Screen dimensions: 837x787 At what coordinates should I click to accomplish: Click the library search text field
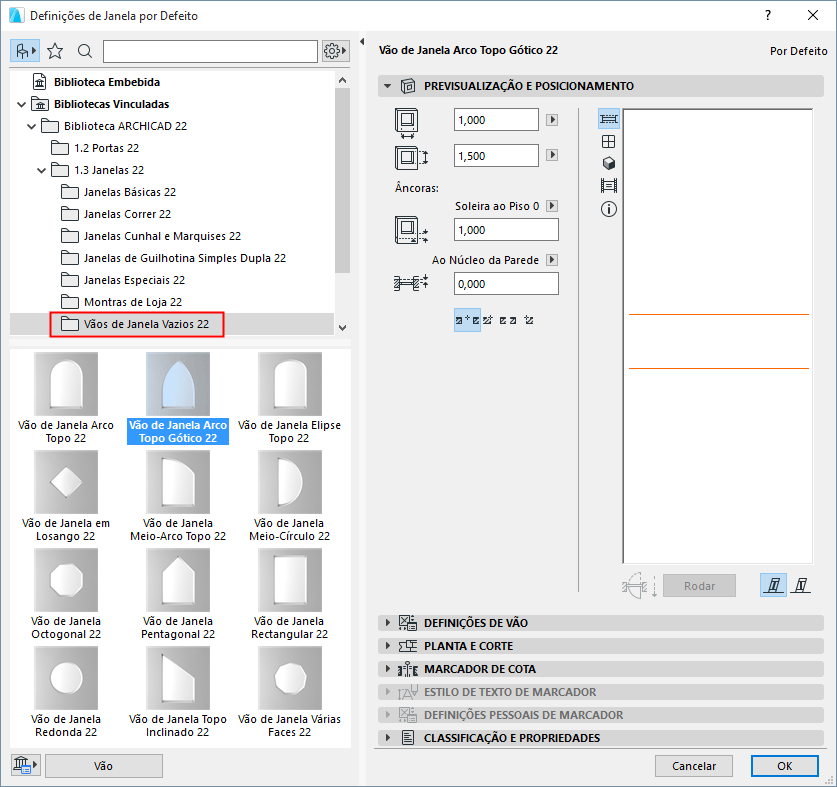click(x=210, y=51)
